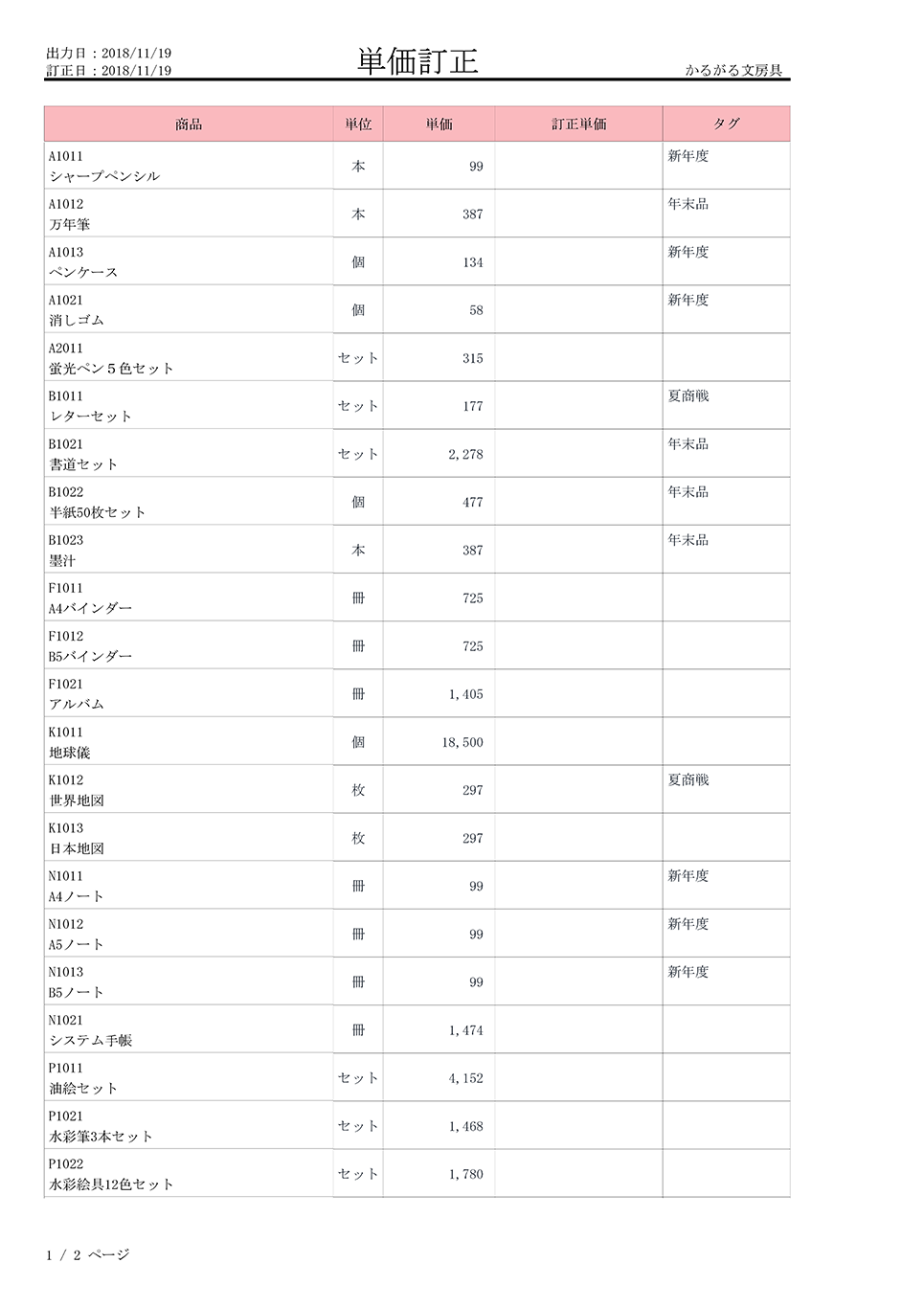The height and width of the screenshot is (1308, 924).
Task: Click the 訂正日 2018/11/19 date text
Action: click(109, 70)
